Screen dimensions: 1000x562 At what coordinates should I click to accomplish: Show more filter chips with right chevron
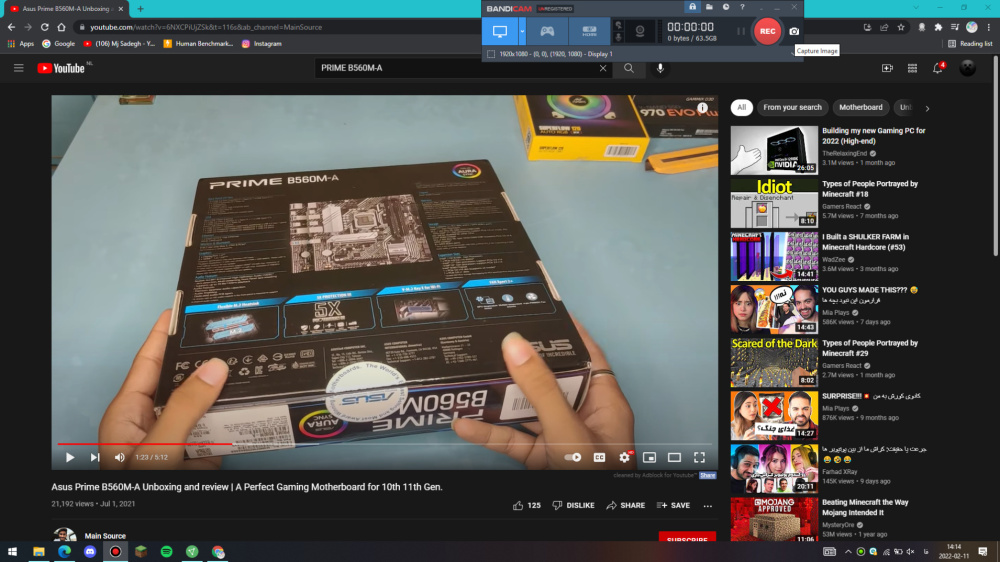[927, 108]
